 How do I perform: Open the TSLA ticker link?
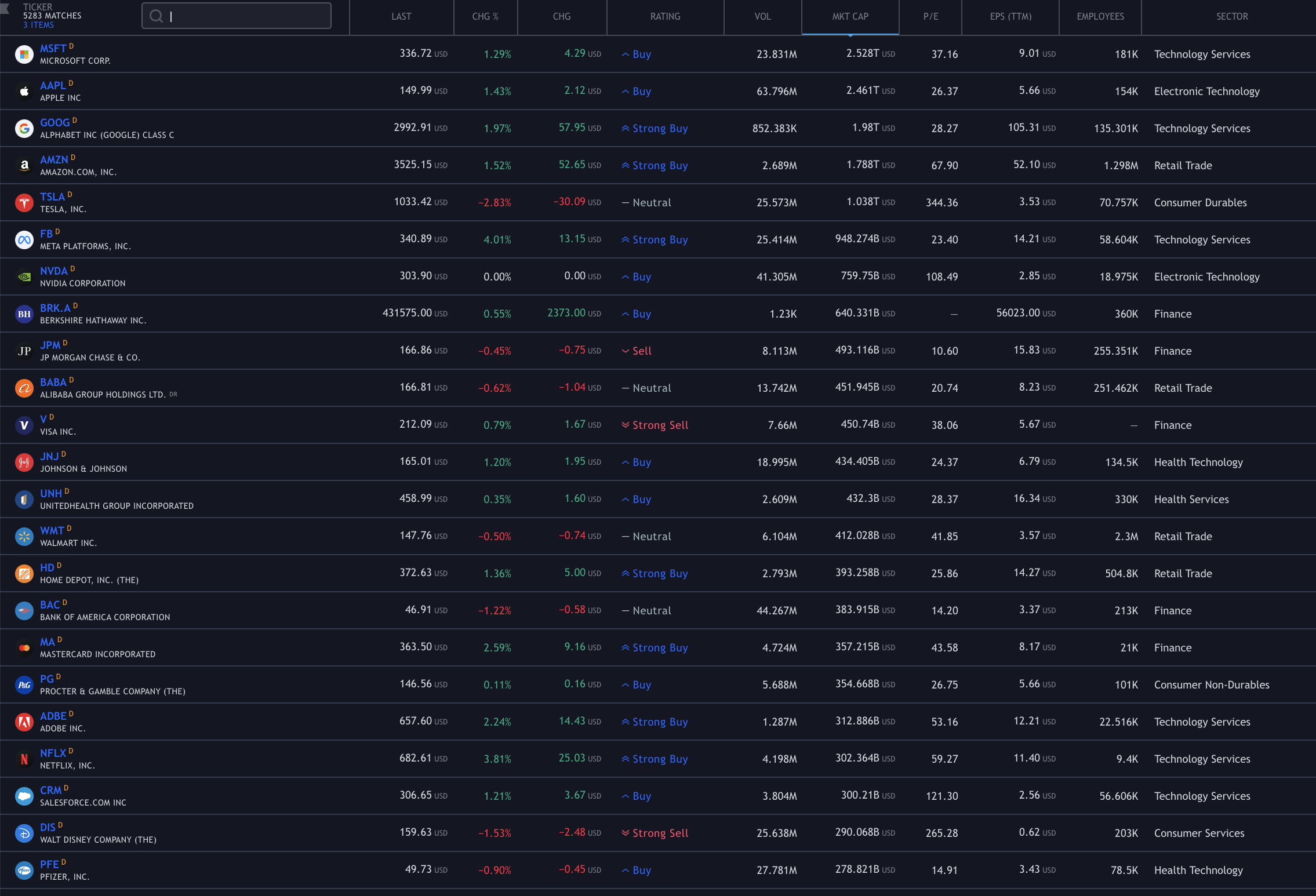pyautogui.click(x=52, y=197)
